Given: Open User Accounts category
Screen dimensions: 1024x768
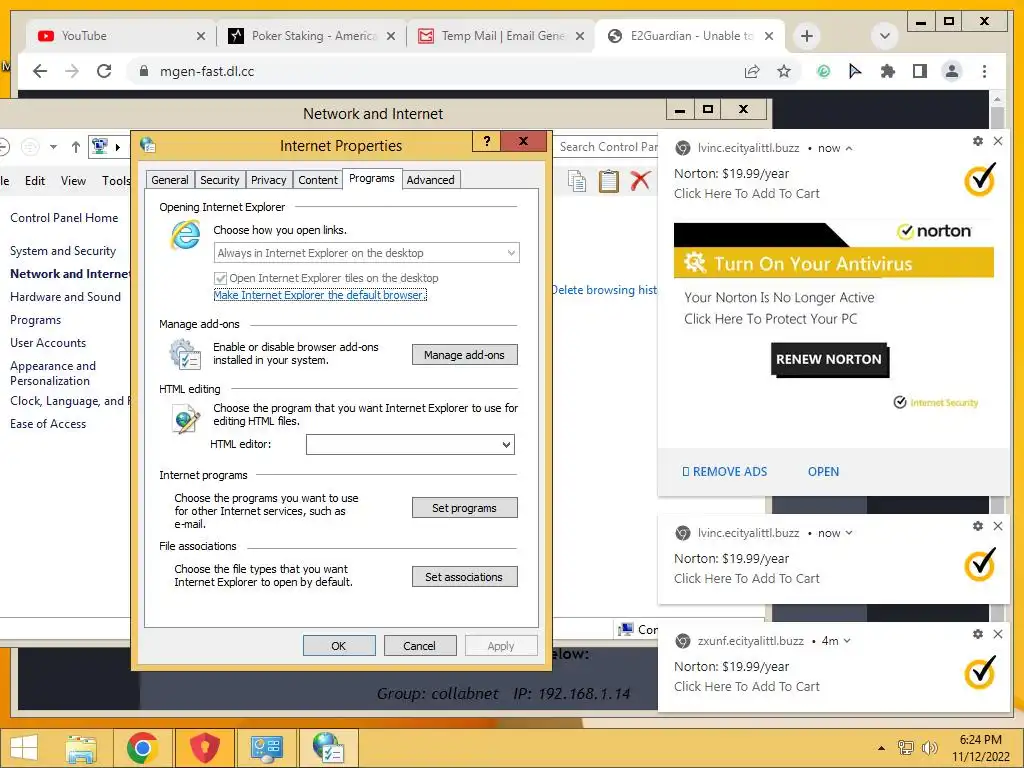Looking at the screenshot, I should [x=48, y=343].
